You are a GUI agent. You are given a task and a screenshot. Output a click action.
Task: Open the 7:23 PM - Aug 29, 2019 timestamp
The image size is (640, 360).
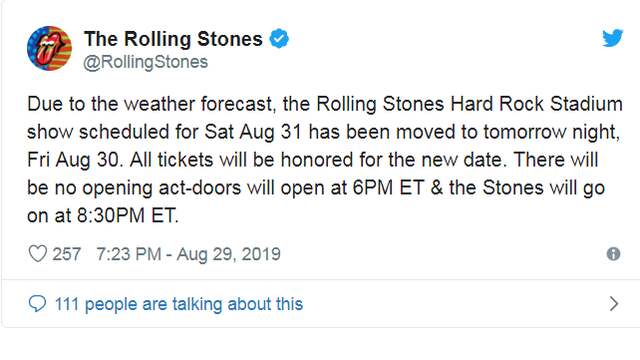point(189,254)
